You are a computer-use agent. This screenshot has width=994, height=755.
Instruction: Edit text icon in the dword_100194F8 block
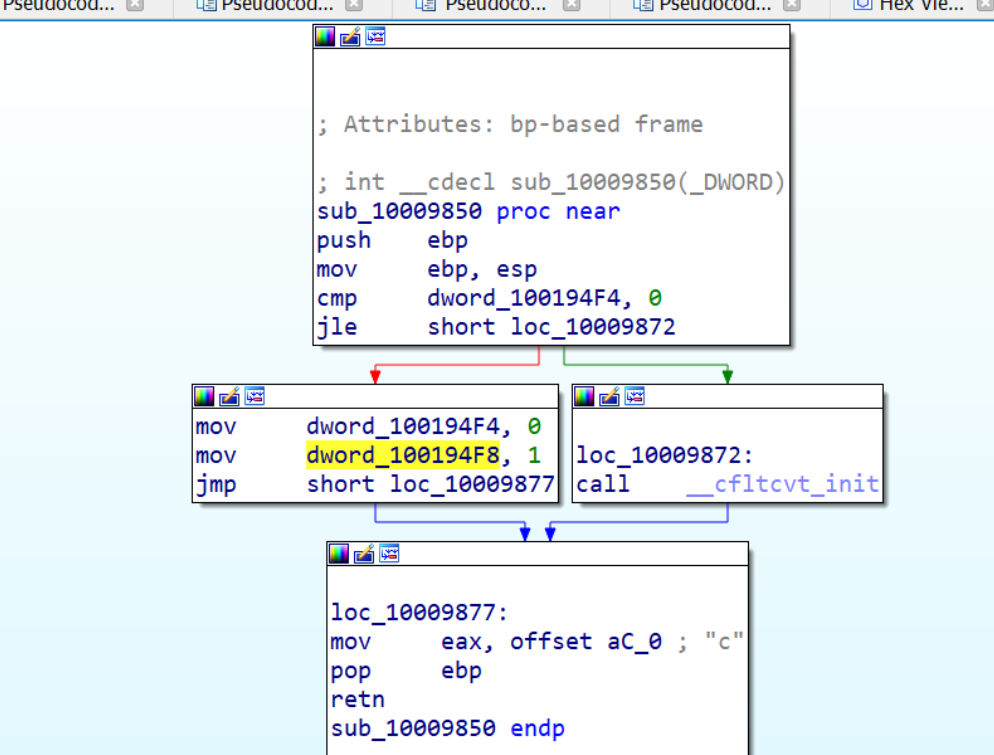tap(229, 397)
